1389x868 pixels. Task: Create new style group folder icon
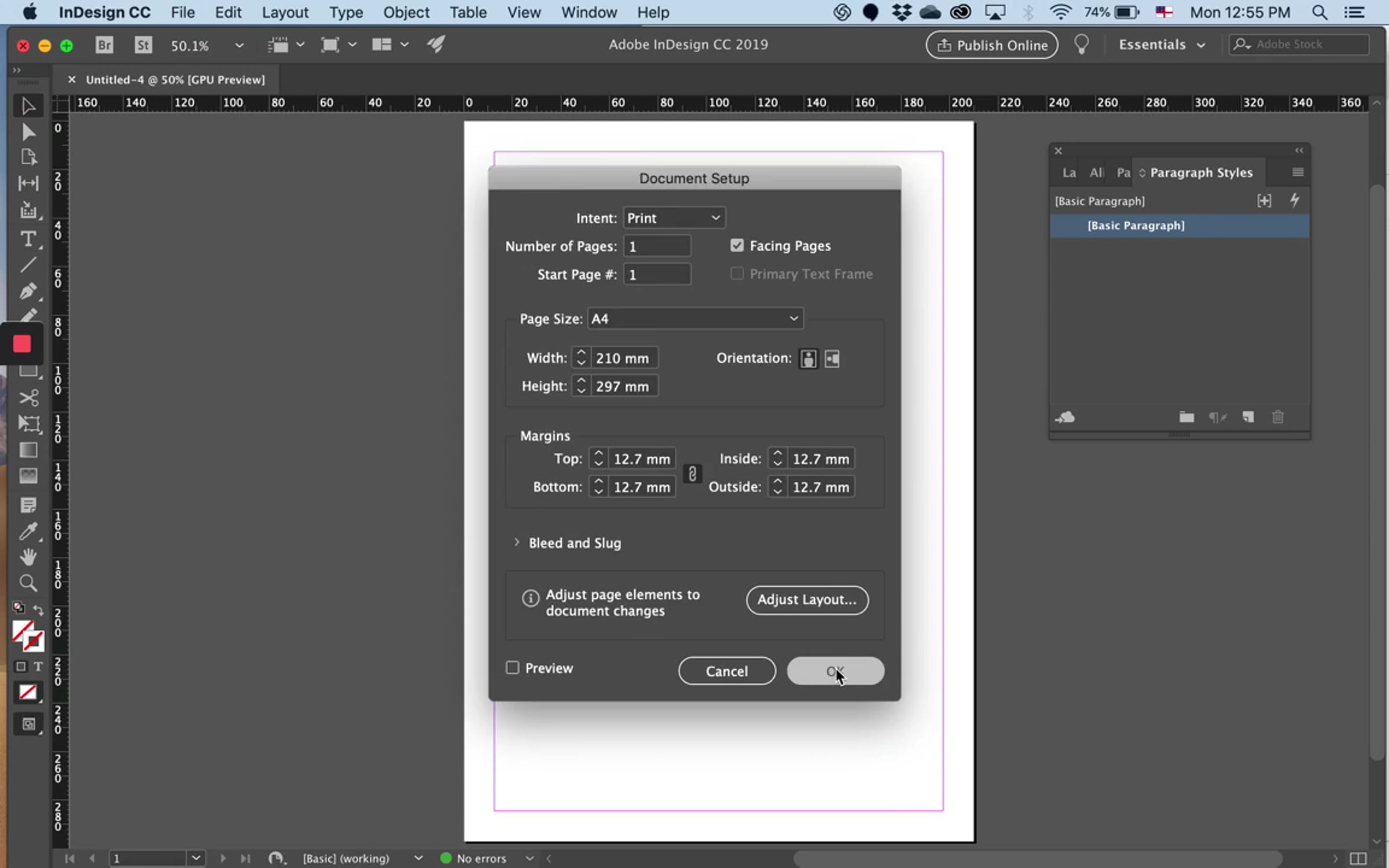(1186, 417)
